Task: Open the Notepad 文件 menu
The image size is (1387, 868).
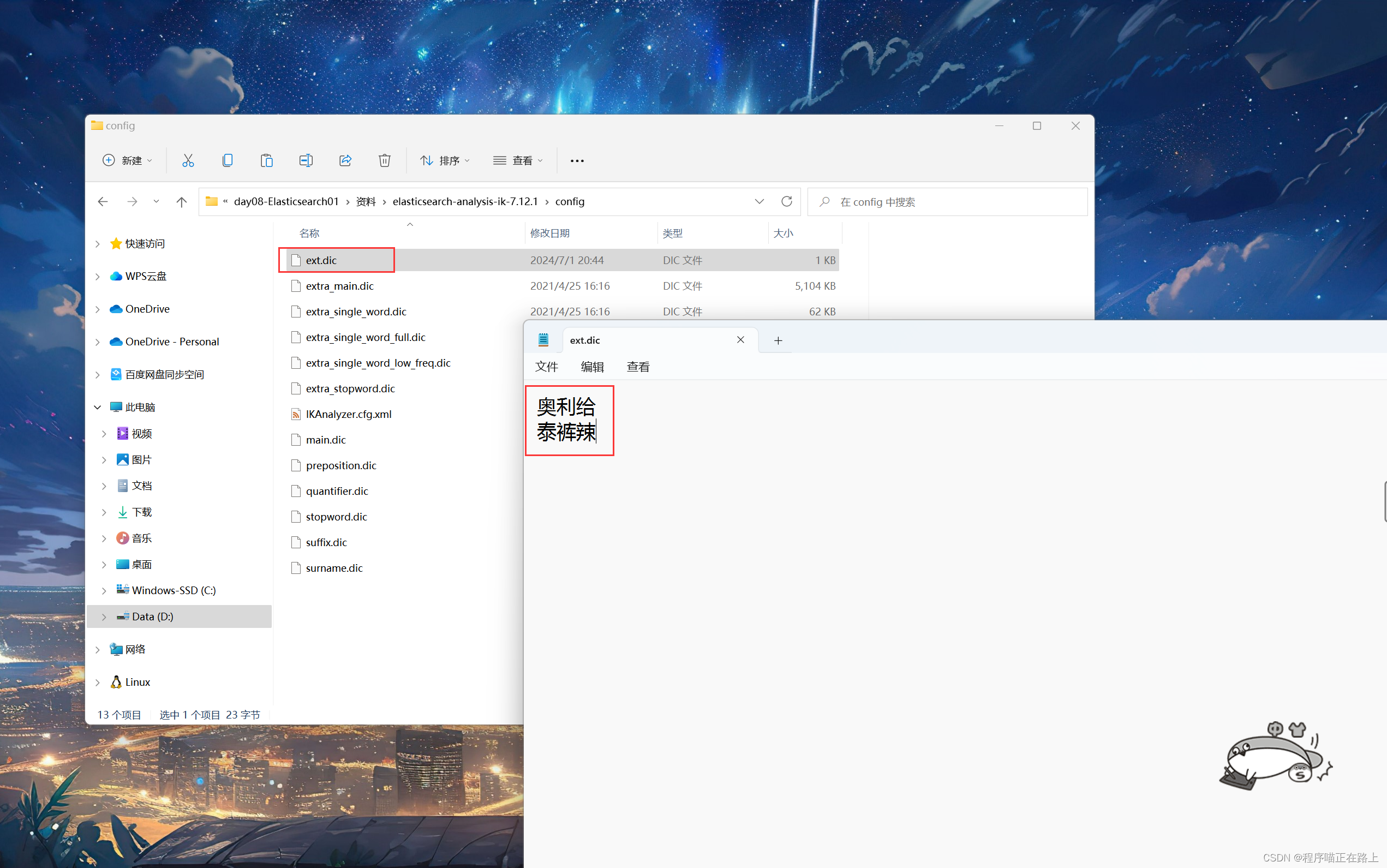Action: tap(546, 367)
